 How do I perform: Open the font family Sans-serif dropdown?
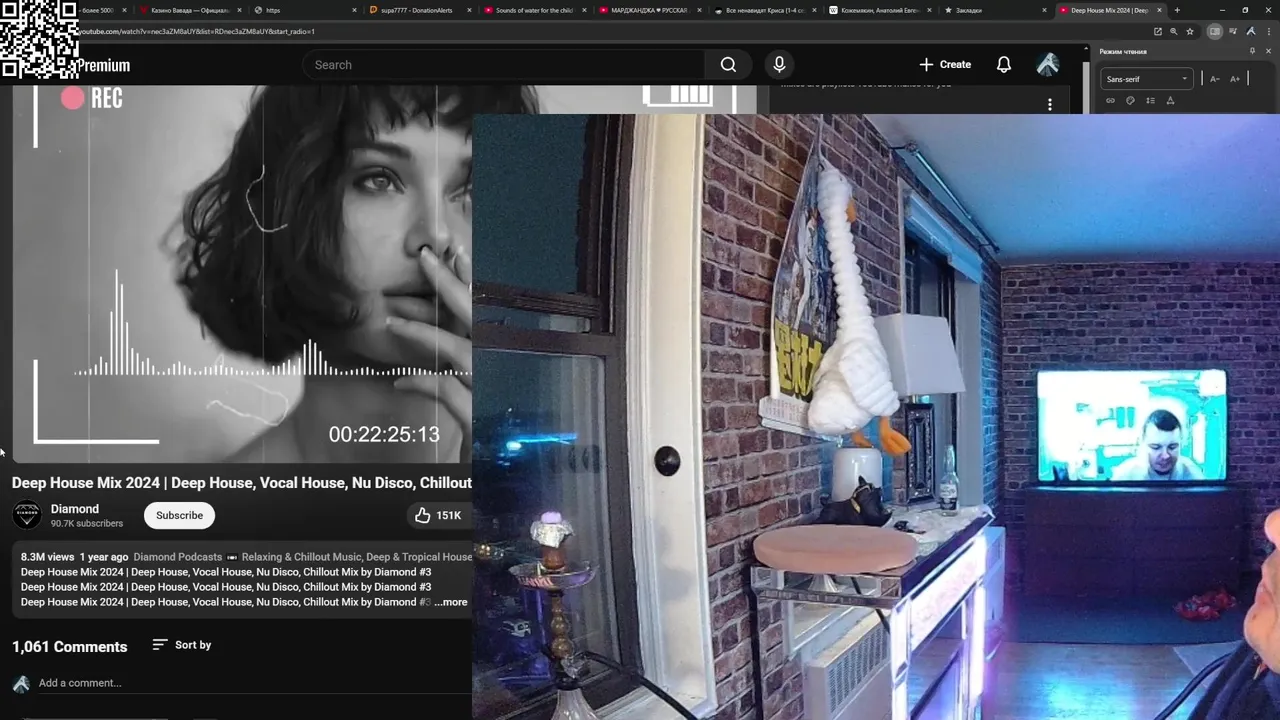click(x=1147, y=79)
